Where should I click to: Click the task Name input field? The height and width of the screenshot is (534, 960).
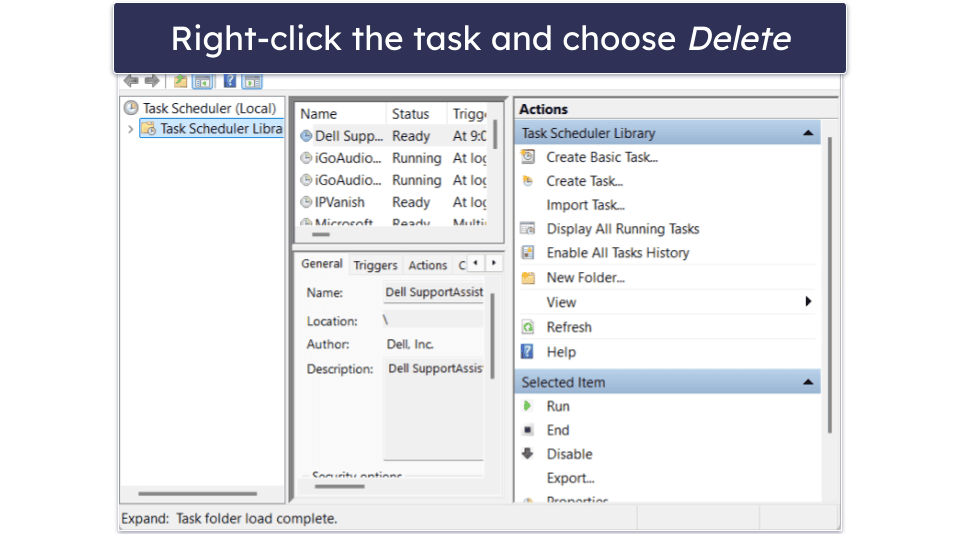point(434,293)
